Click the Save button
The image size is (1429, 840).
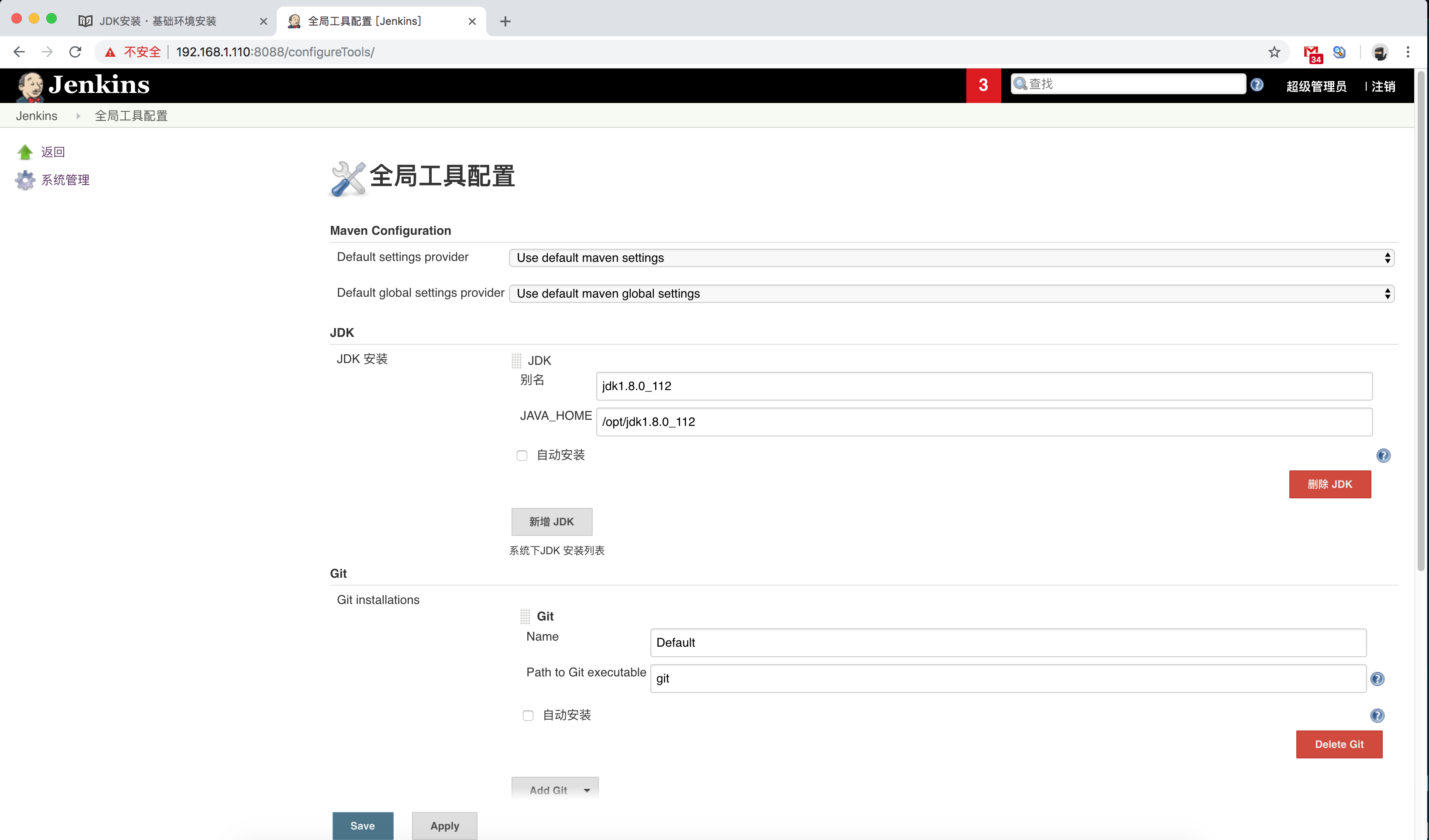362,825
